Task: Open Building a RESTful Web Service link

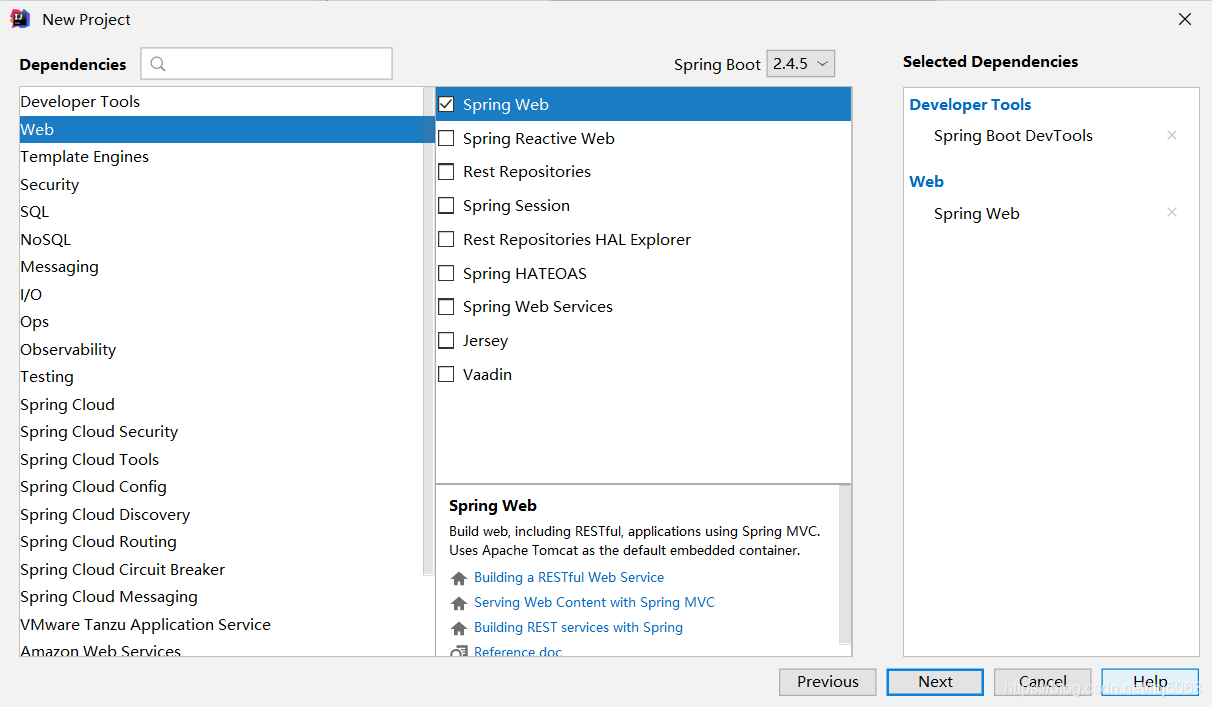Action: (x=569, y=577)
